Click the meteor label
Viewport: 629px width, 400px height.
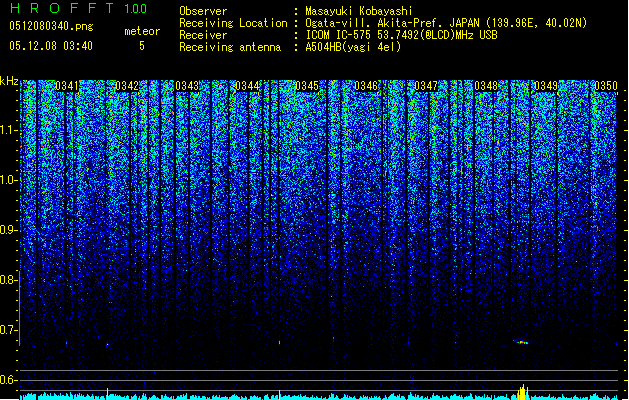(142, 31)
